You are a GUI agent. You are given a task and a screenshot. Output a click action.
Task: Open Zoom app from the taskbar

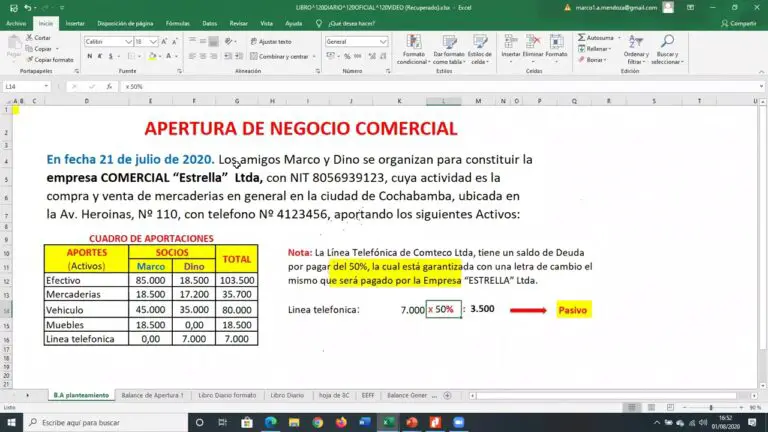click(458, 422)
